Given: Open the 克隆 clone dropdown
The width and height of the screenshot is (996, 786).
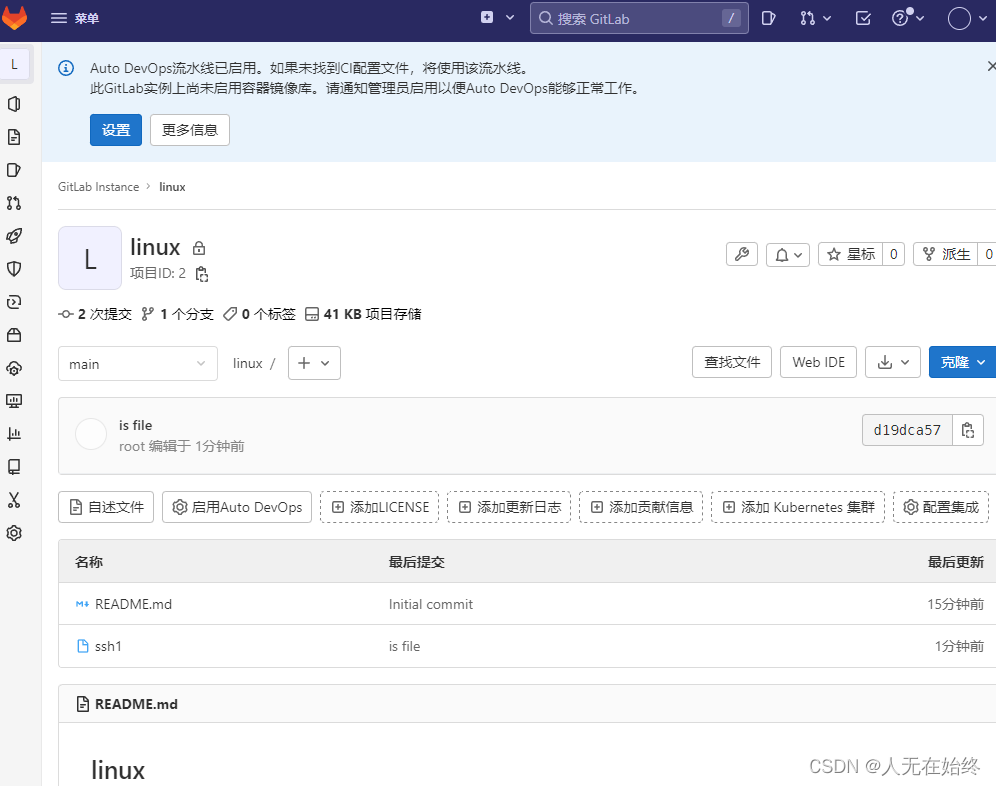Looking at the screenshot, I should (x=962, y=362).
